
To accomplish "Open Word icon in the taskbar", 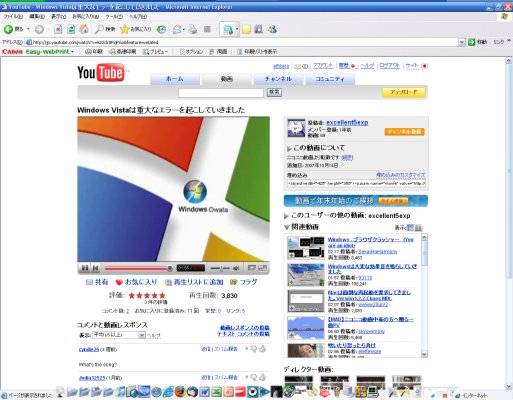I will [204, 392].
